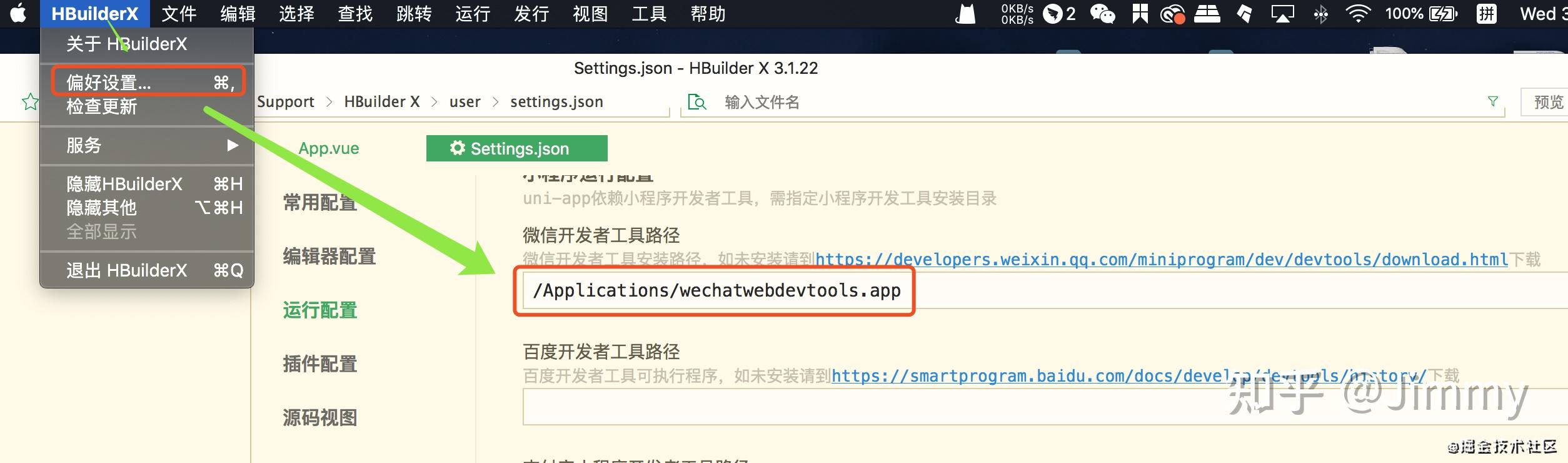
Task: Open the 文件 menu
Action: point(179,14)
